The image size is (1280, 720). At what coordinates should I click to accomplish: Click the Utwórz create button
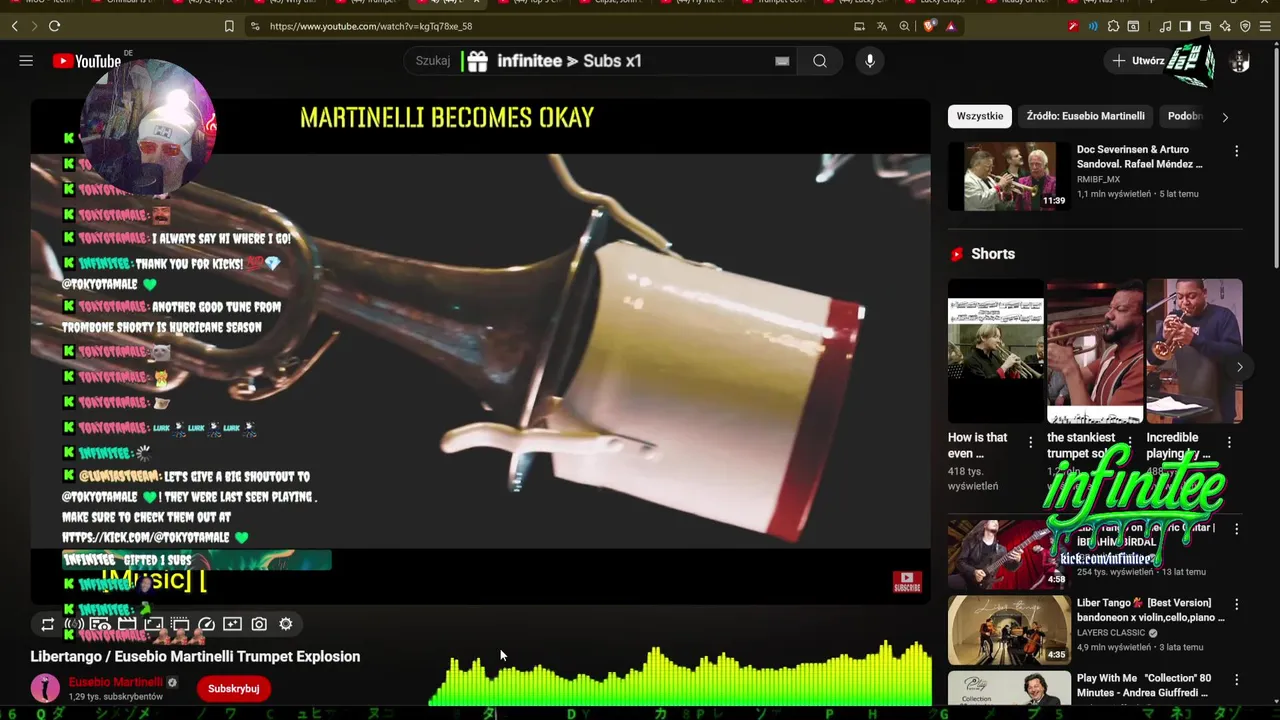tap(1139, 61)
